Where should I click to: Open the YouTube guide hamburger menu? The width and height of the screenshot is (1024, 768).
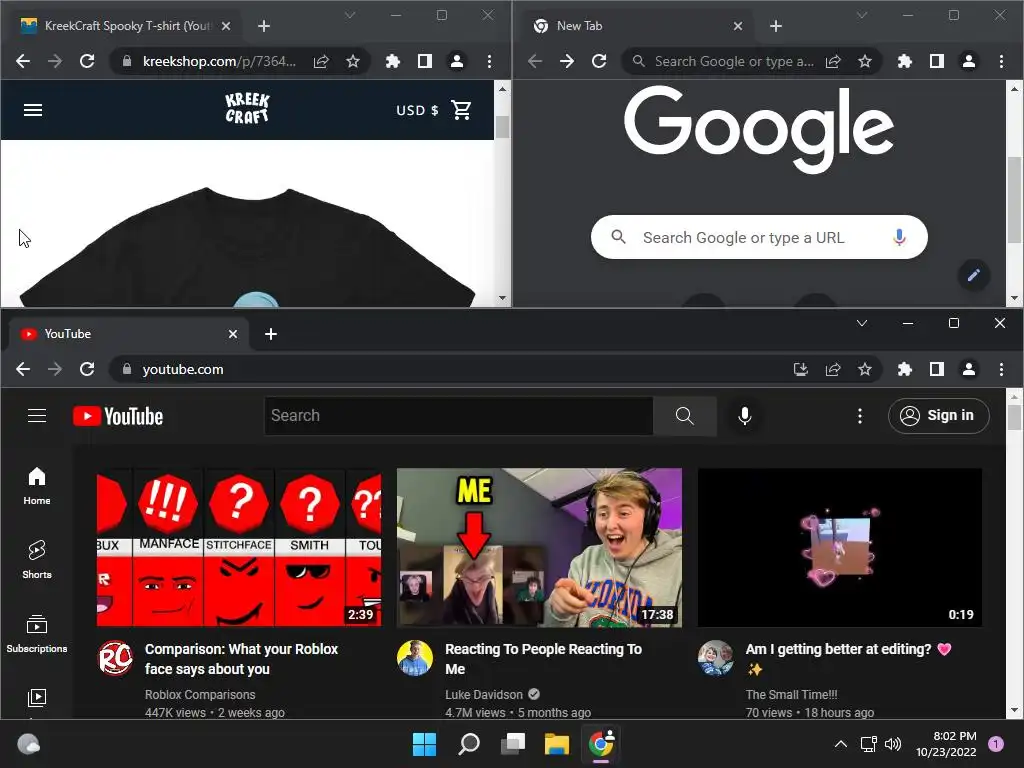[37, 415]
